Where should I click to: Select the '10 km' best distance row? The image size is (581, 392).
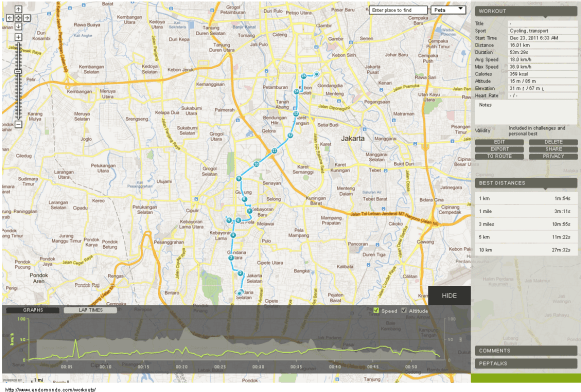(x=526, y=250)
